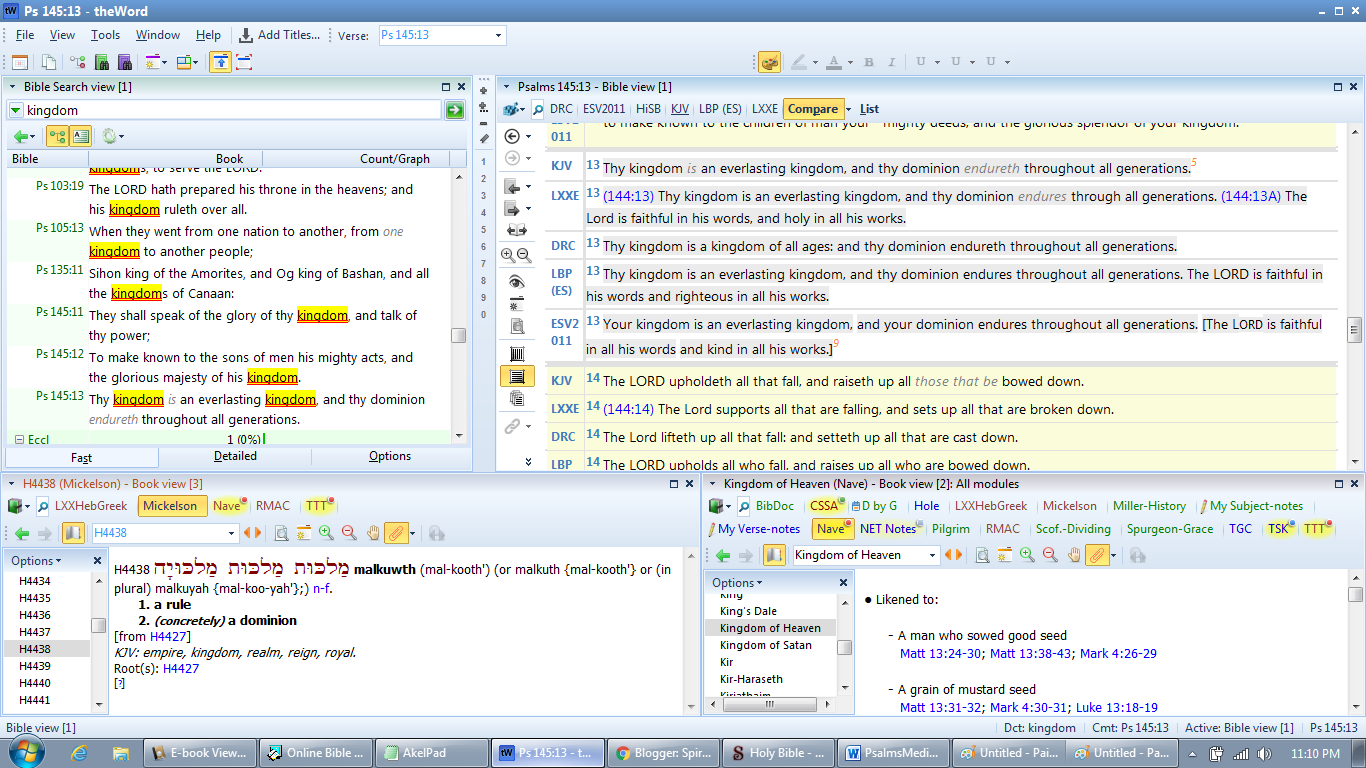Follow the H4427 Root(s) link
This screenshot has width=1366, height=768.
[x=181, y=668]
